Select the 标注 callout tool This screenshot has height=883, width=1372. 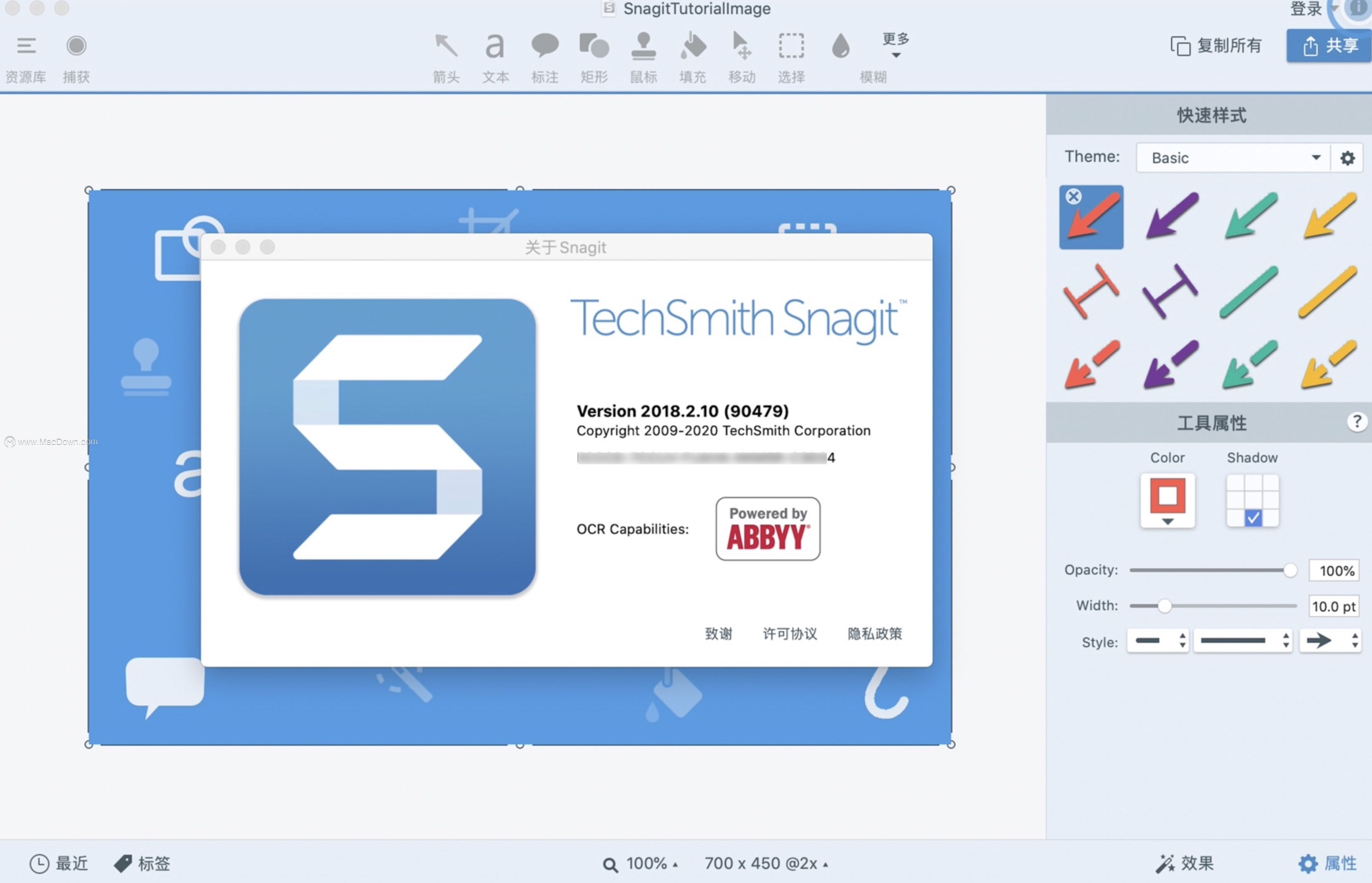pos(544,55)
